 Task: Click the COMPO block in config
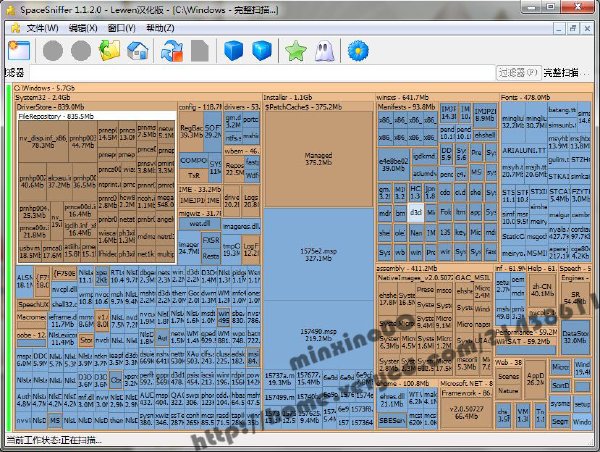[194, 160]
